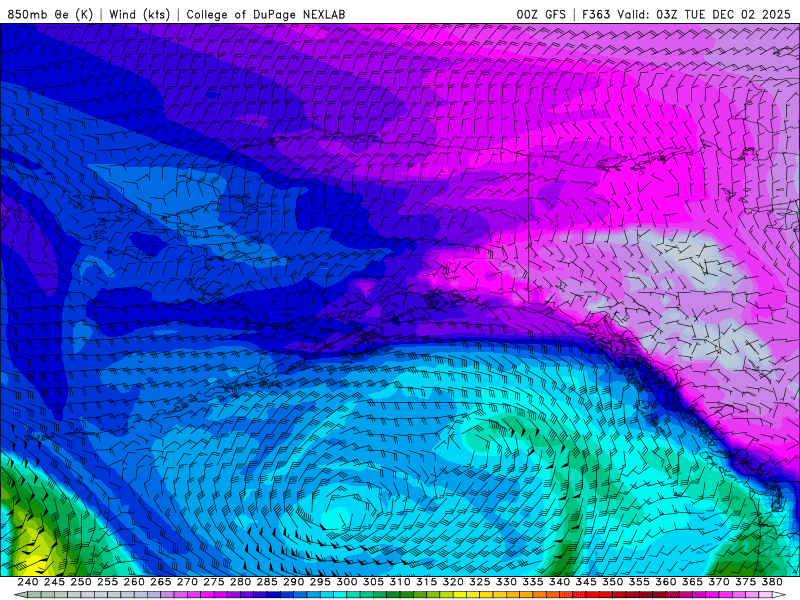Screen dimensions: 800x600
Task: Click the 355 value on the color scale
Action: [x=639, y=582]
